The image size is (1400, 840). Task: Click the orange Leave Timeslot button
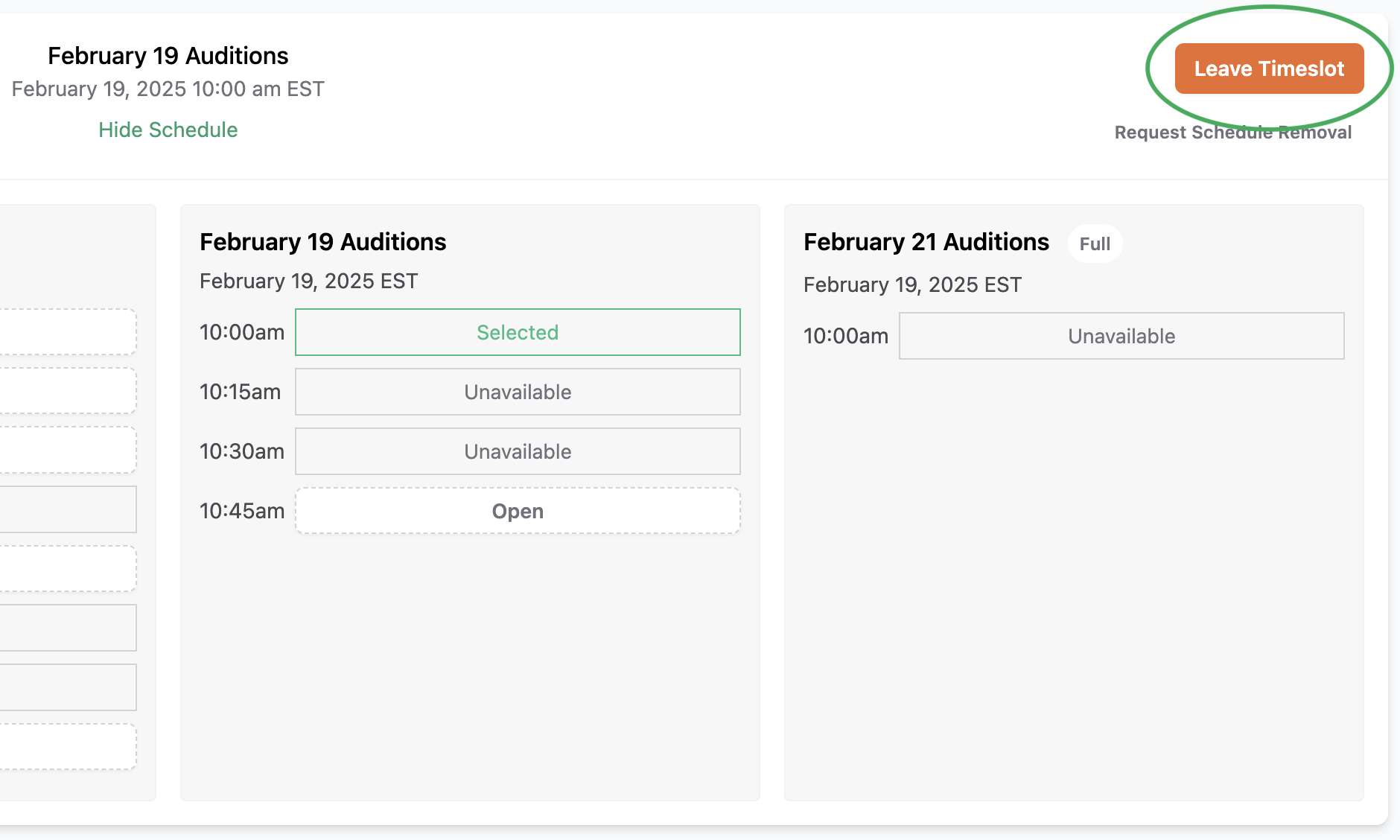(1269, 69)
